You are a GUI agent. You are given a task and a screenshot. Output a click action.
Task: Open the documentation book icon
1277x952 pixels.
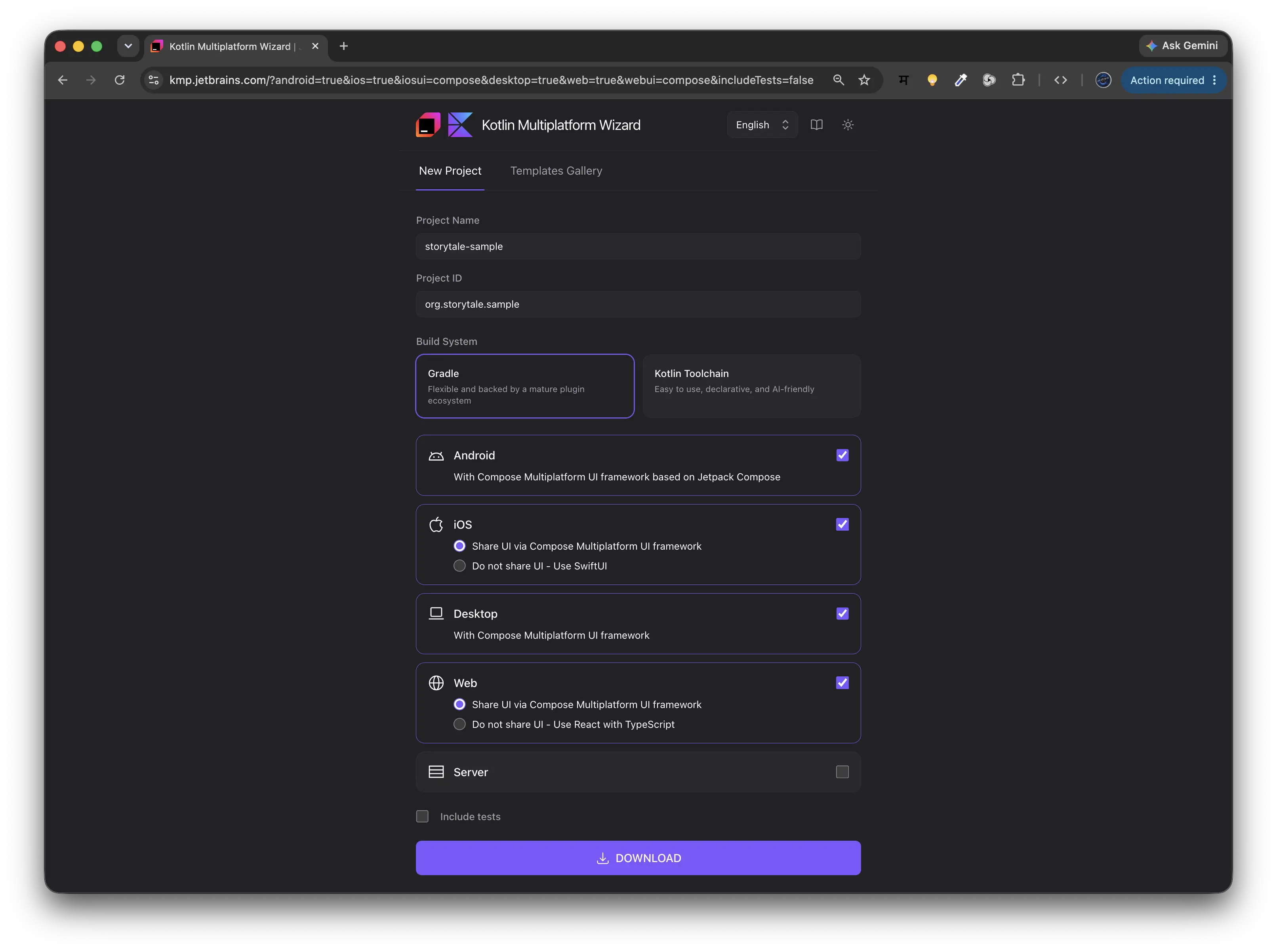[x=816, y=125]
